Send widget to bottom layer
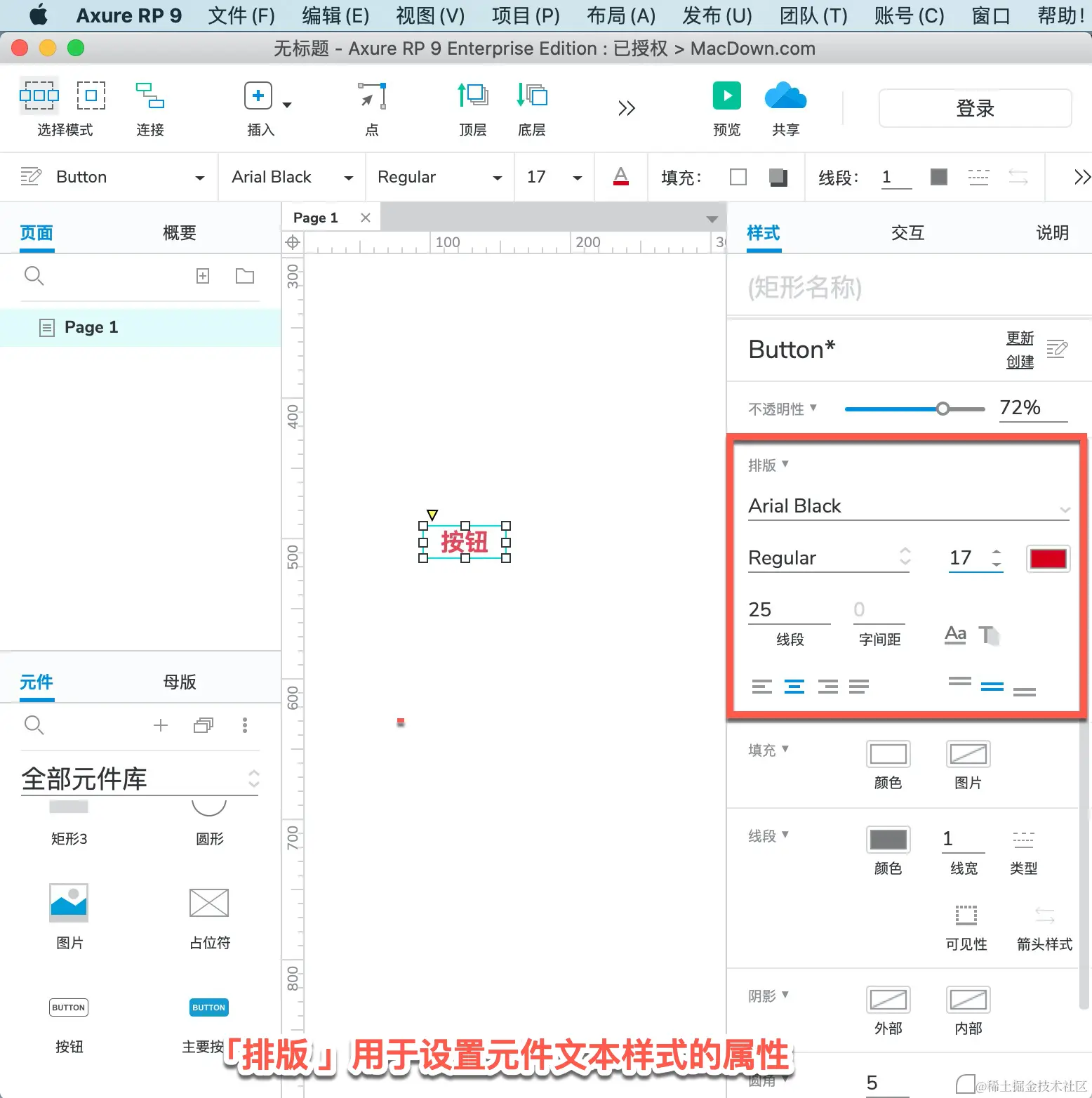This screenshot has height=1098, width=1092. (532, 95)
